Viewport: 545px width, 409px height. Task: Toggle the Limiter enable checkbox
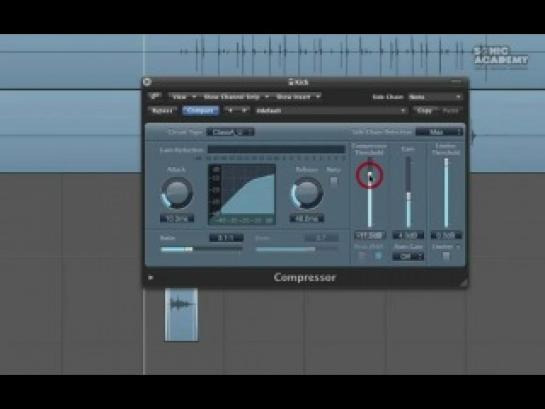coord(446,256)
